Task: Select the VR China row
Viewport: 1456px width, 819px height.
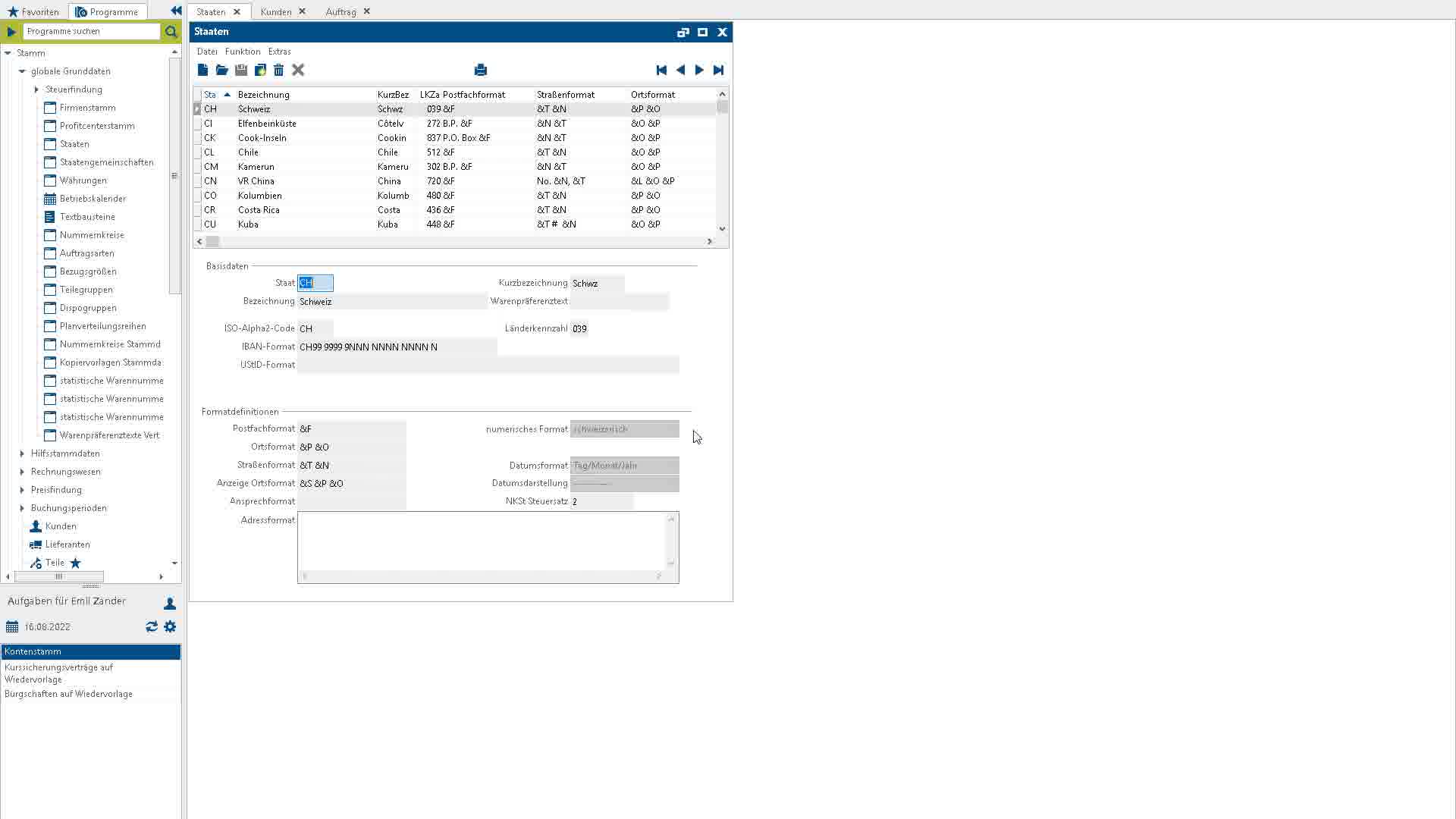Action: coord(455,181)
